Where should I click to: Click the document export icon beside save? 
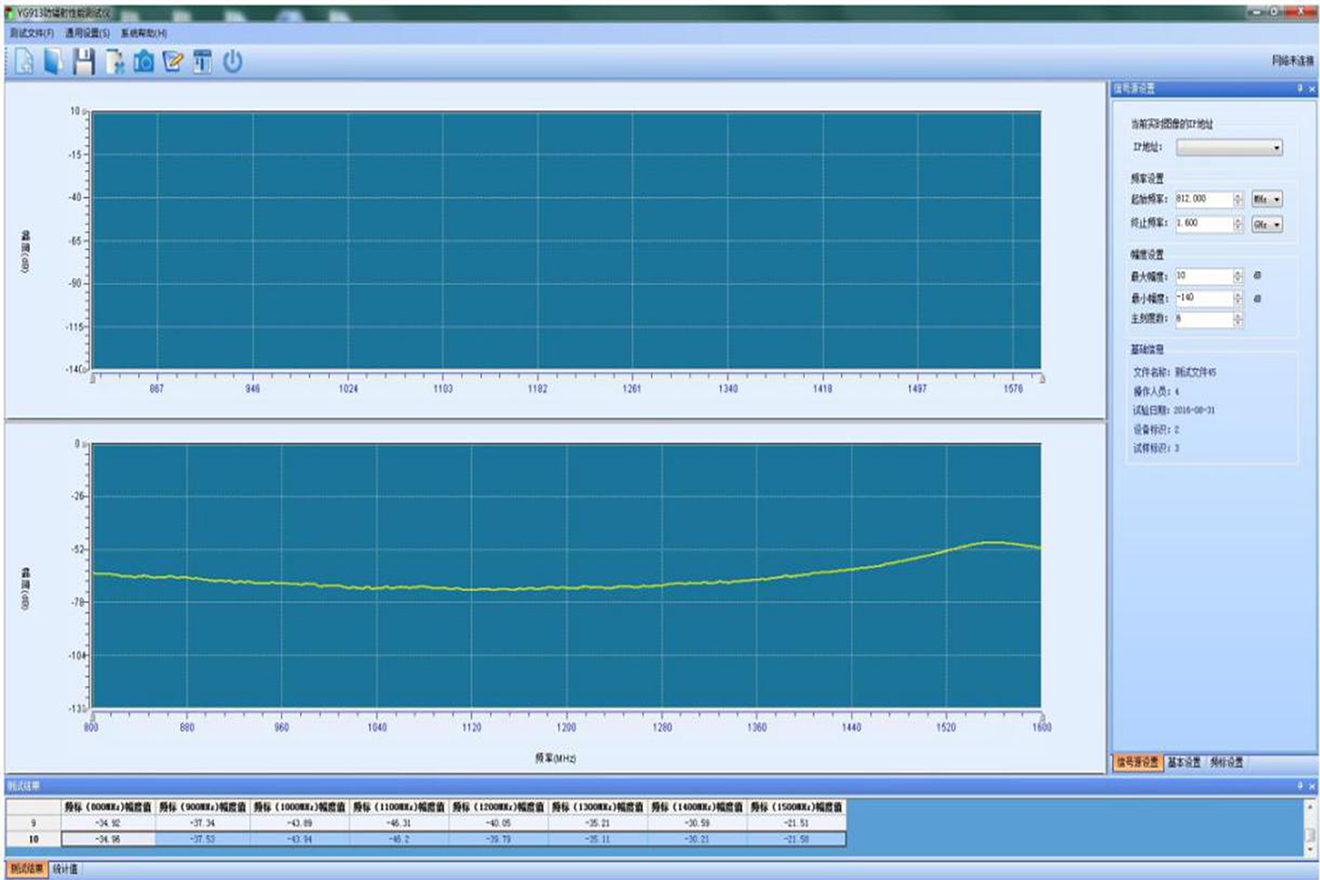115,62
